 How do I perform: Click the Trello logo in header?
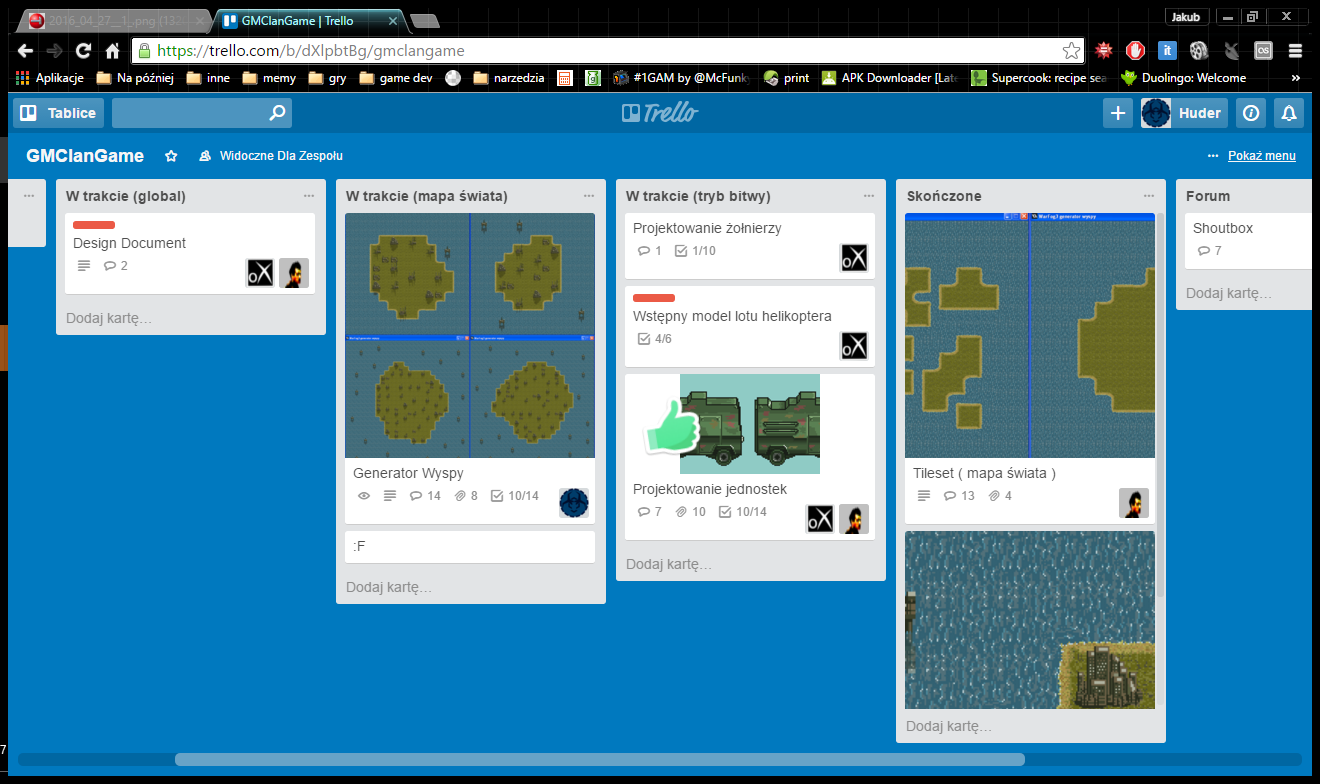point(660,113)
